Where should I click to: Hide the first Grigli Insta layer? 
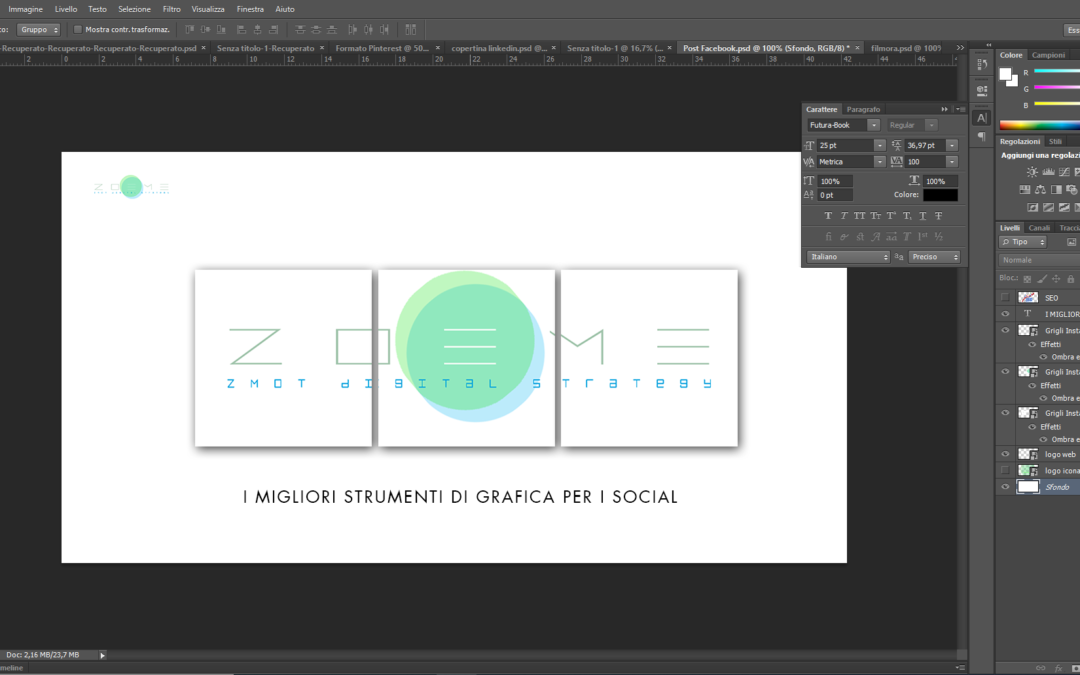(1005, 331)
